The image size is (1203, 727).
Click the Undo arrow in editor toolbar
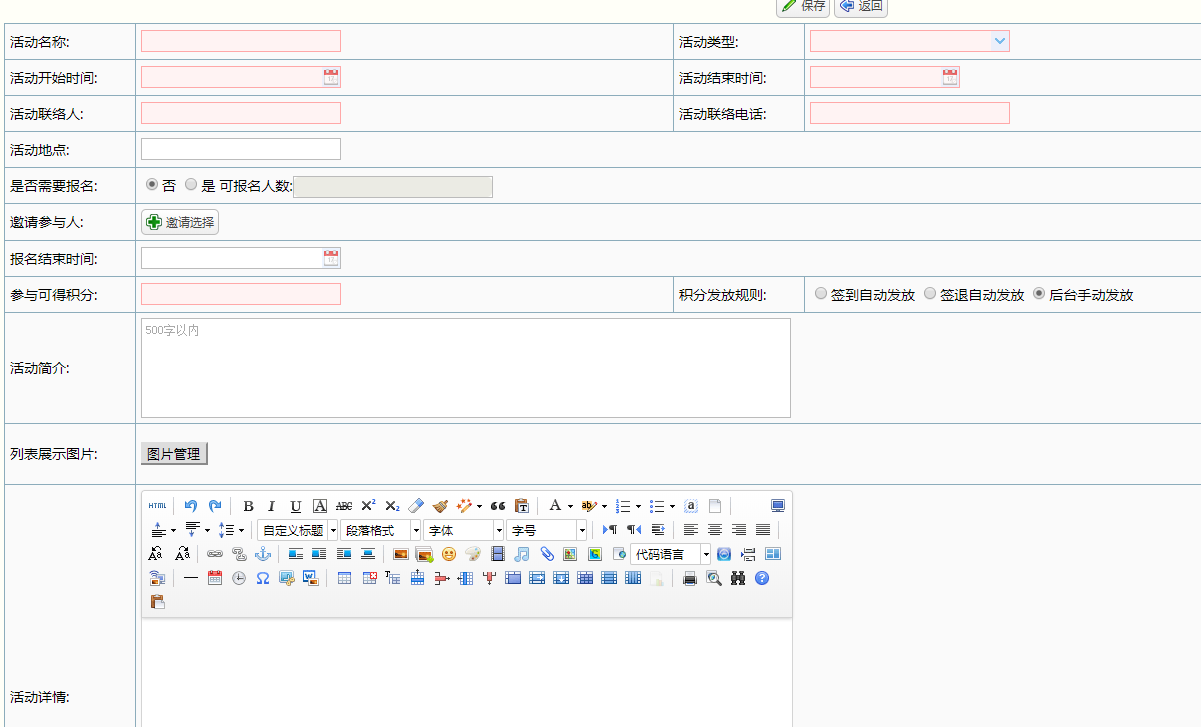[x=191, y=506]
